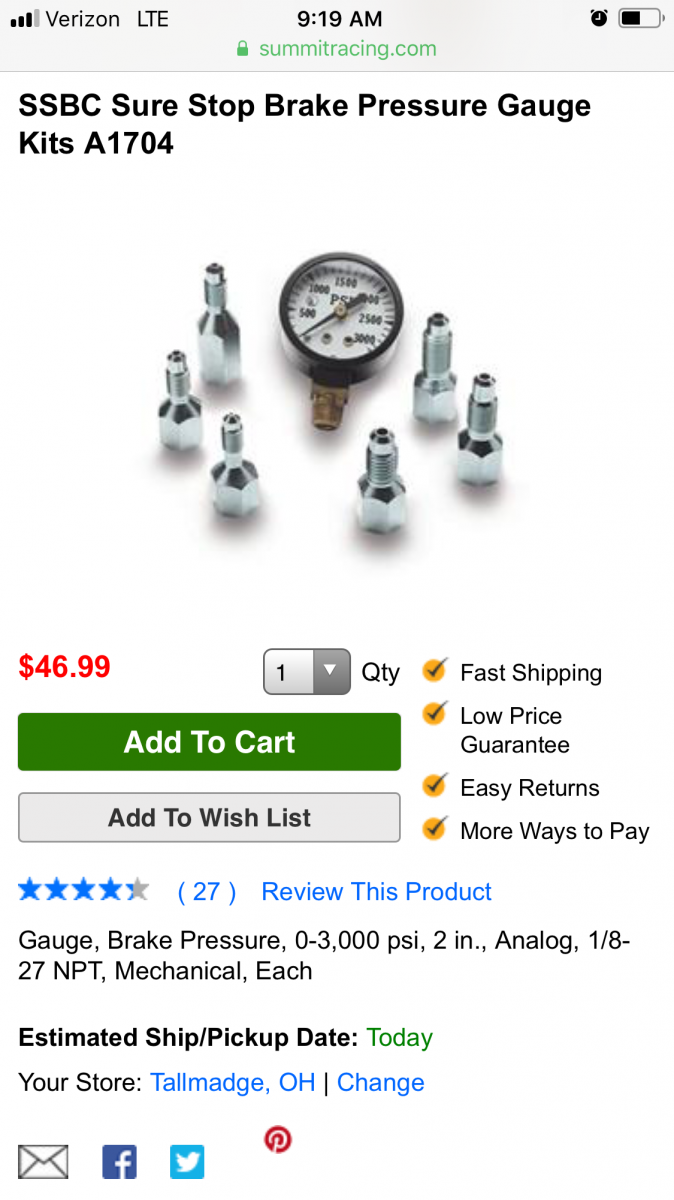Viewport: 674px width, 1200px height.
Task: Open the Qty dropdown
Action: point(307,672)
